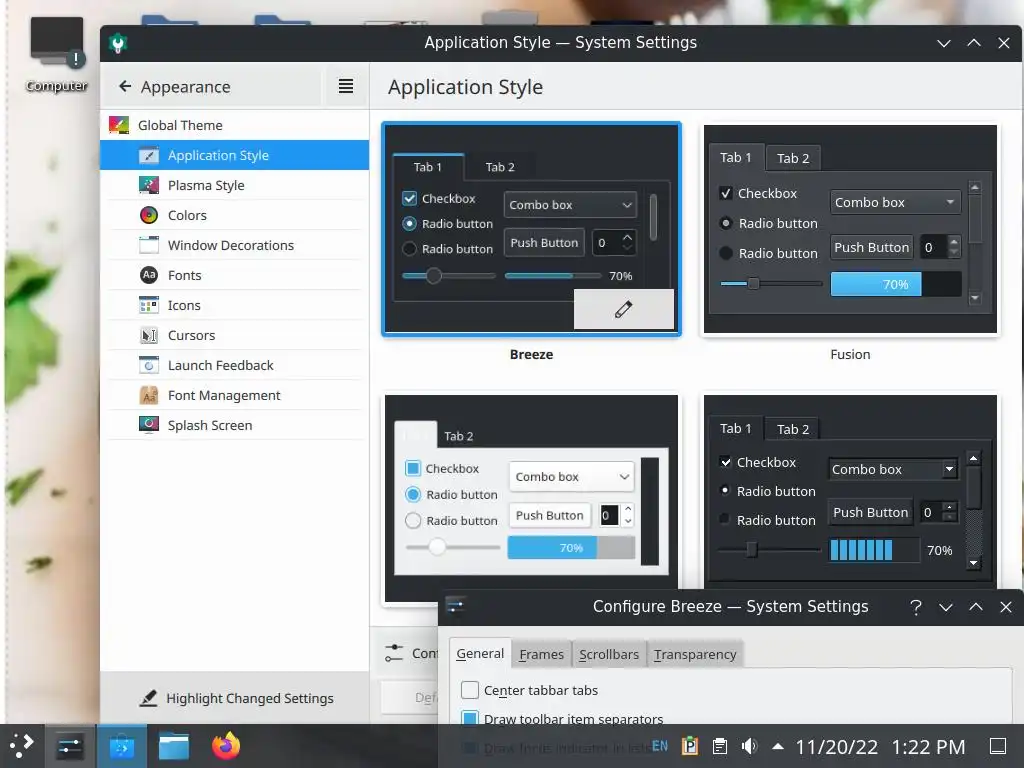Viewport: 1024px width, 768px height.
Task: Launch Firefox from the taskbar
Action: [x=226, y=746]
